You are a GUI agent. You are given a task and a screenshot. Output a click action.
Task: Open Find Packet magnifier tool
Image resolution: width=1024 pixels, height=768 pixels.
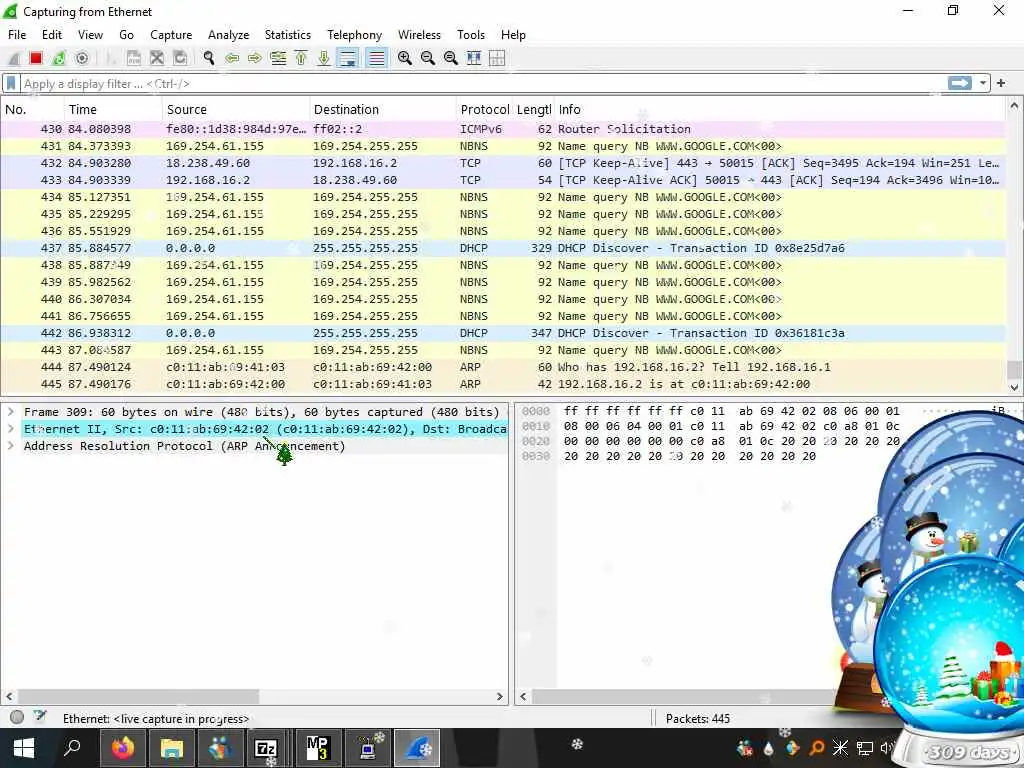tap(209, 58)
